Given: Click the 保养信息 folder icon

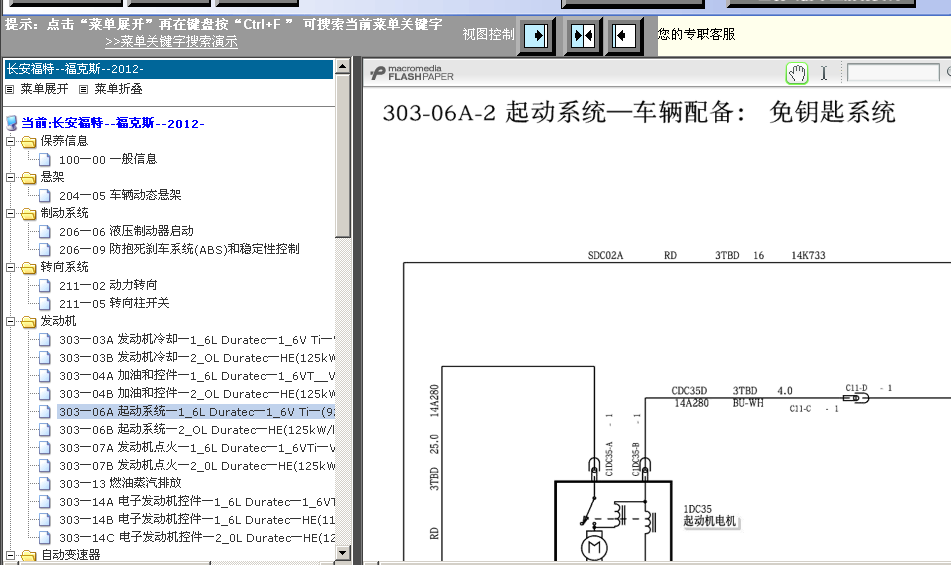Looking at the screenshot, I should point(29,142).
